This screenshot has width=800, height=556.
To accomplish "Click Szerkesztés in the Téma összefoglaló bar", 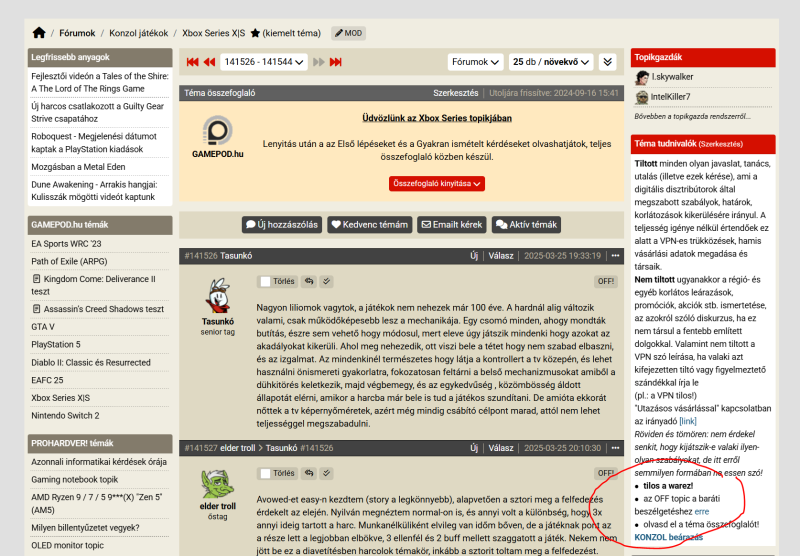I will tap(456, 93).
